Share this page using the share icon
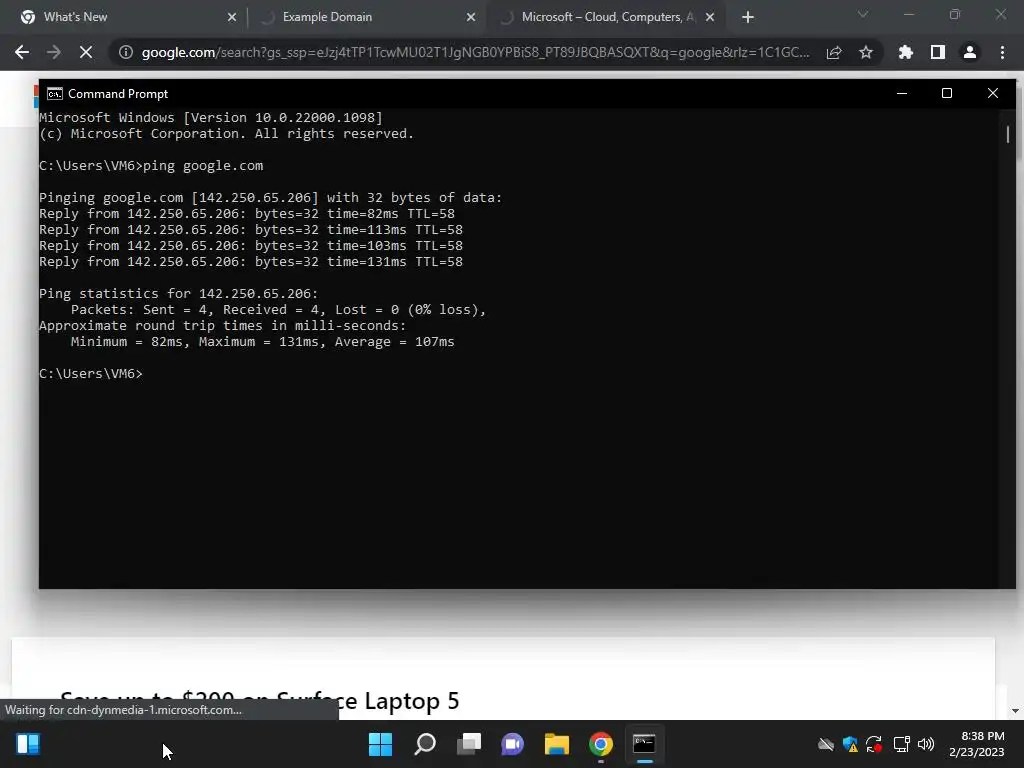The height and width of the screenshot is (768, 1024). click(834, 52)
